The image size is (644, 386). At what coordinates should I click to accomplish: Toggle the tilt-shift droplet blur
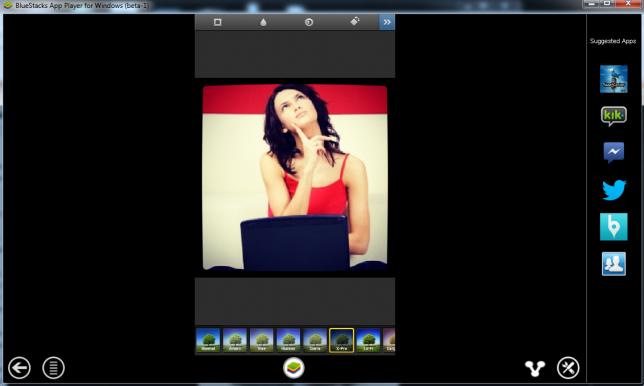coord(263,22)
